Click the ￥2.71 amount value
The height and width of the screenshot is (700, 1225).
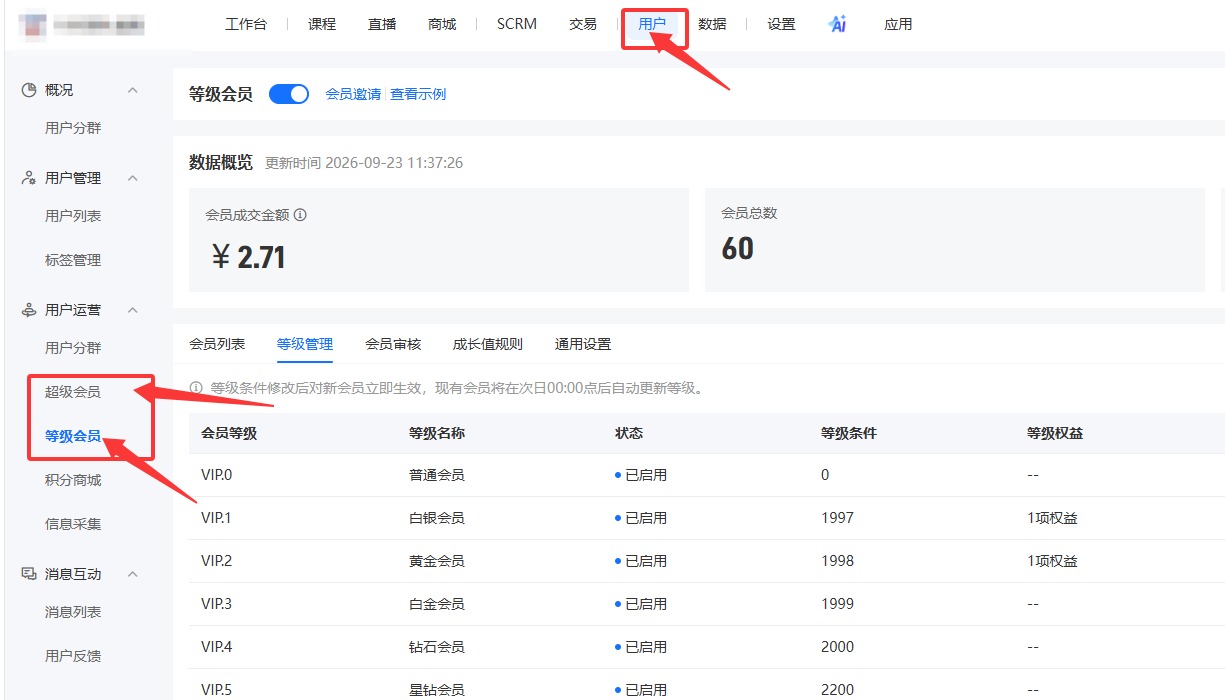click(249, 258)
